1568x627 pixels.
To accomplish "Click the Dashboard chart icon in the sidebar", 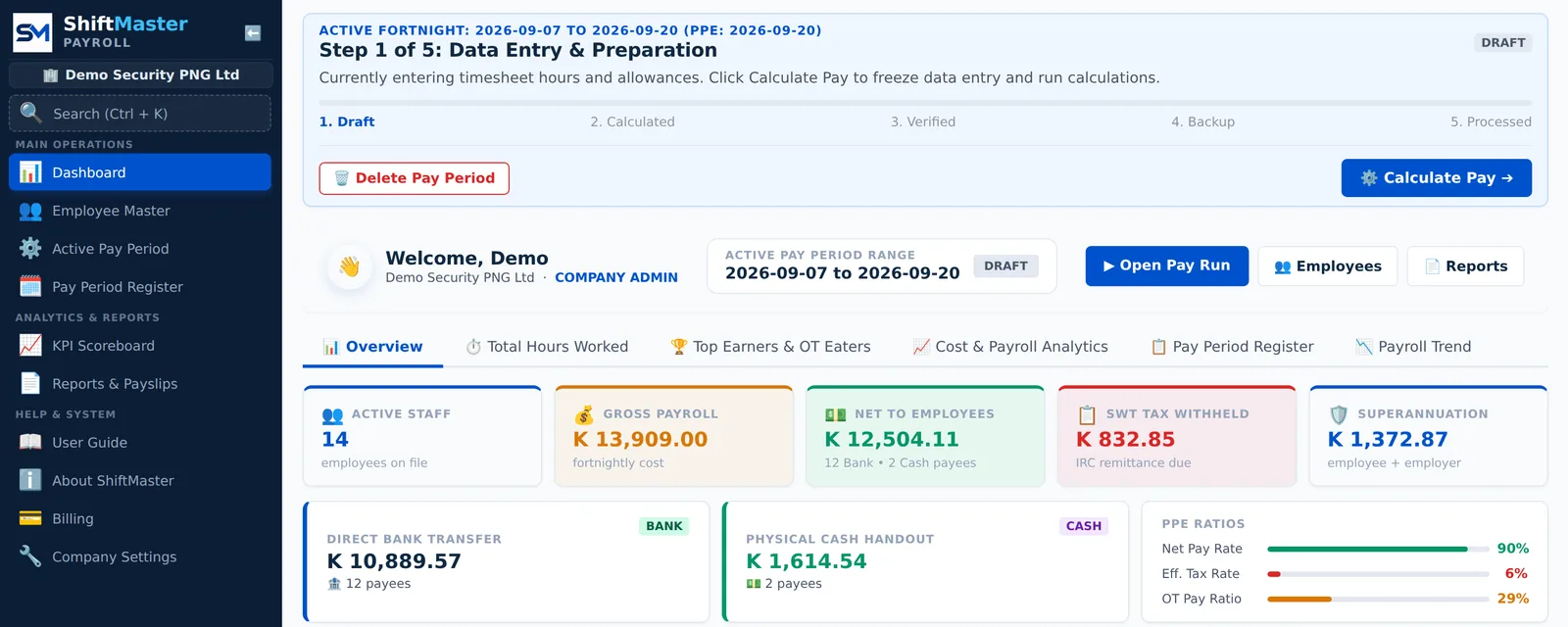I will click(30, 172).
